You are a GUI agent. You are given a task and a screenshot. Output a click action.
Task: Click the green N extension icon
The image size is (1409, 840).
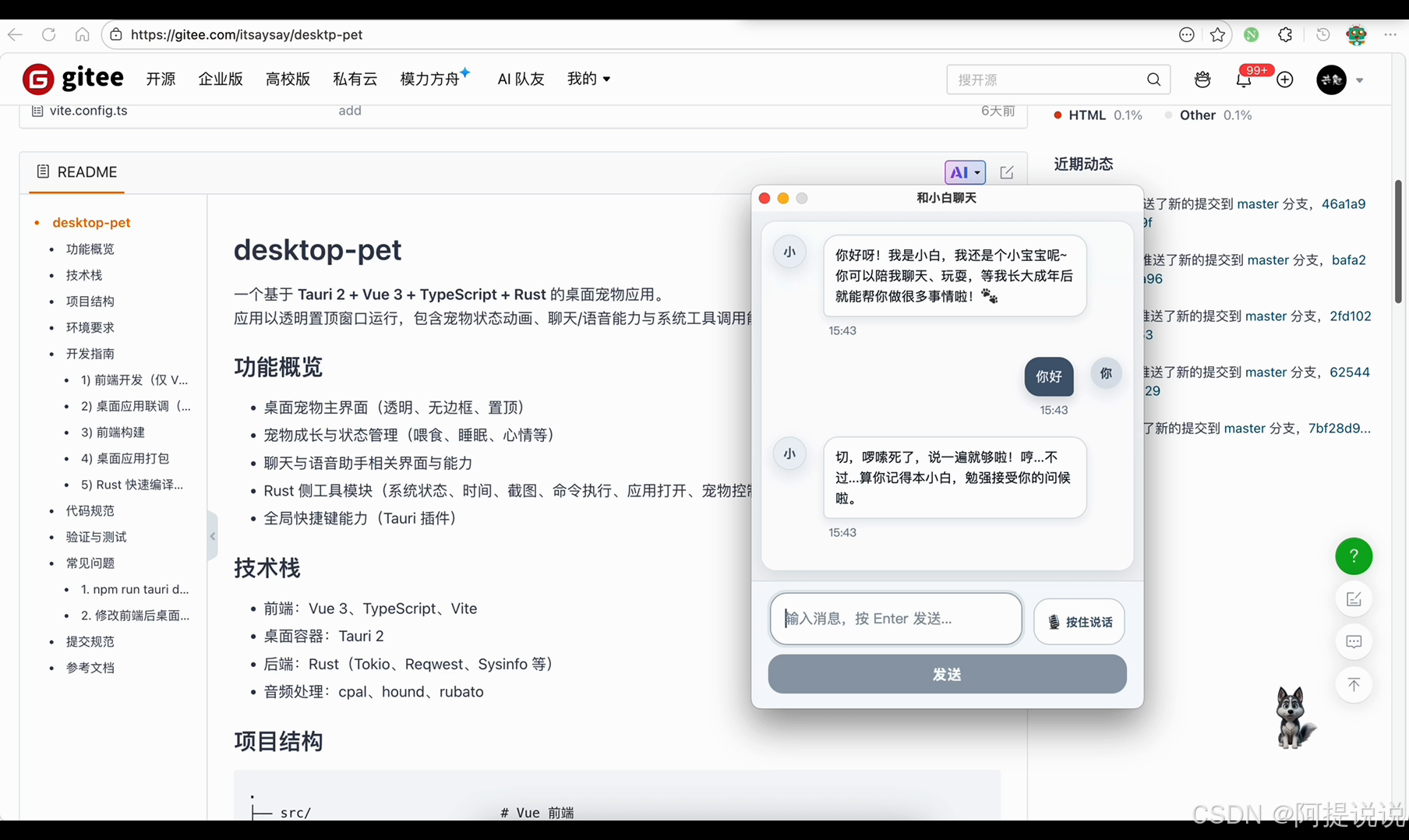(x=1252, y=34)
